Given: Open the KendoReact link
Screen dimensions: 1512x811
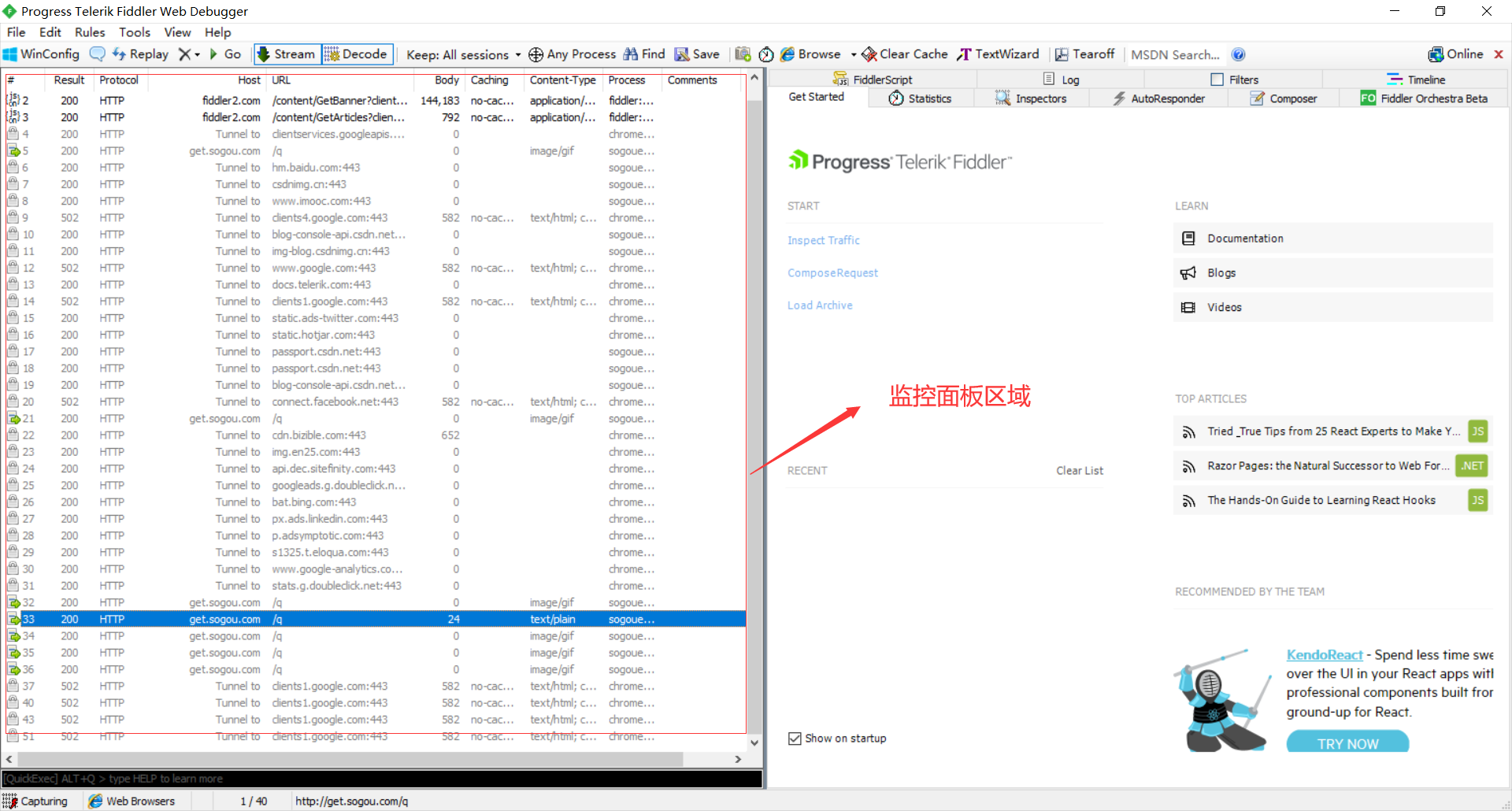Looking at the screenshot, I should tap(1324, 654).
